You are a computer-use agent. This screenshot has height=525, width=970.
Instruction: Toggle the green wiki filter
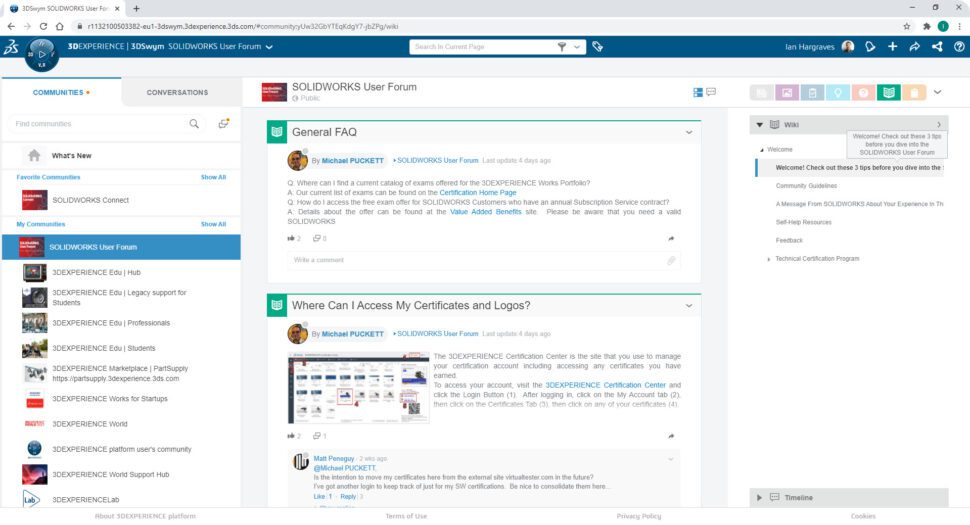point(888,93)
